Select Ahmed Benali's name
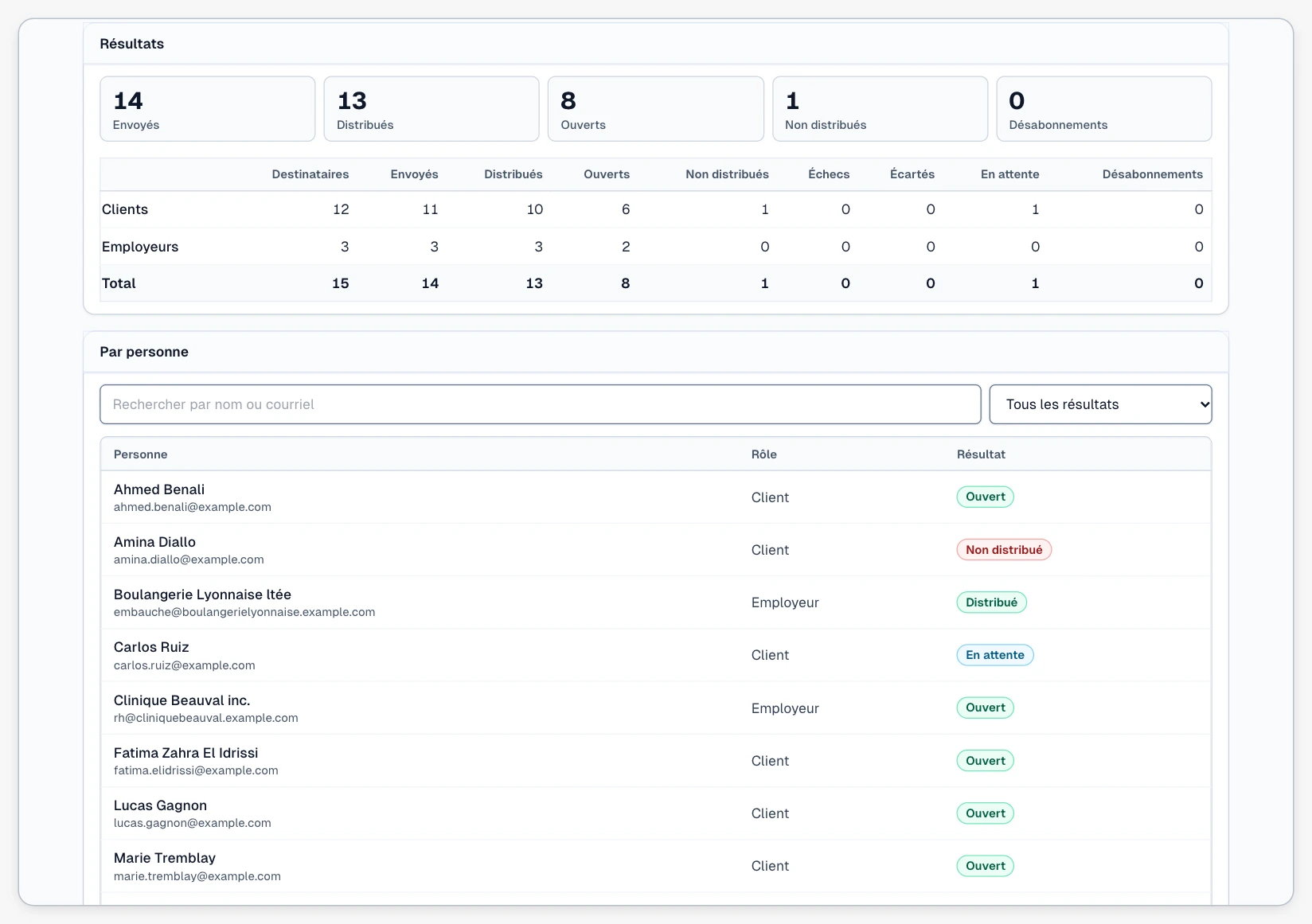This screenshot has width=1312, height=924. point(159,489)
